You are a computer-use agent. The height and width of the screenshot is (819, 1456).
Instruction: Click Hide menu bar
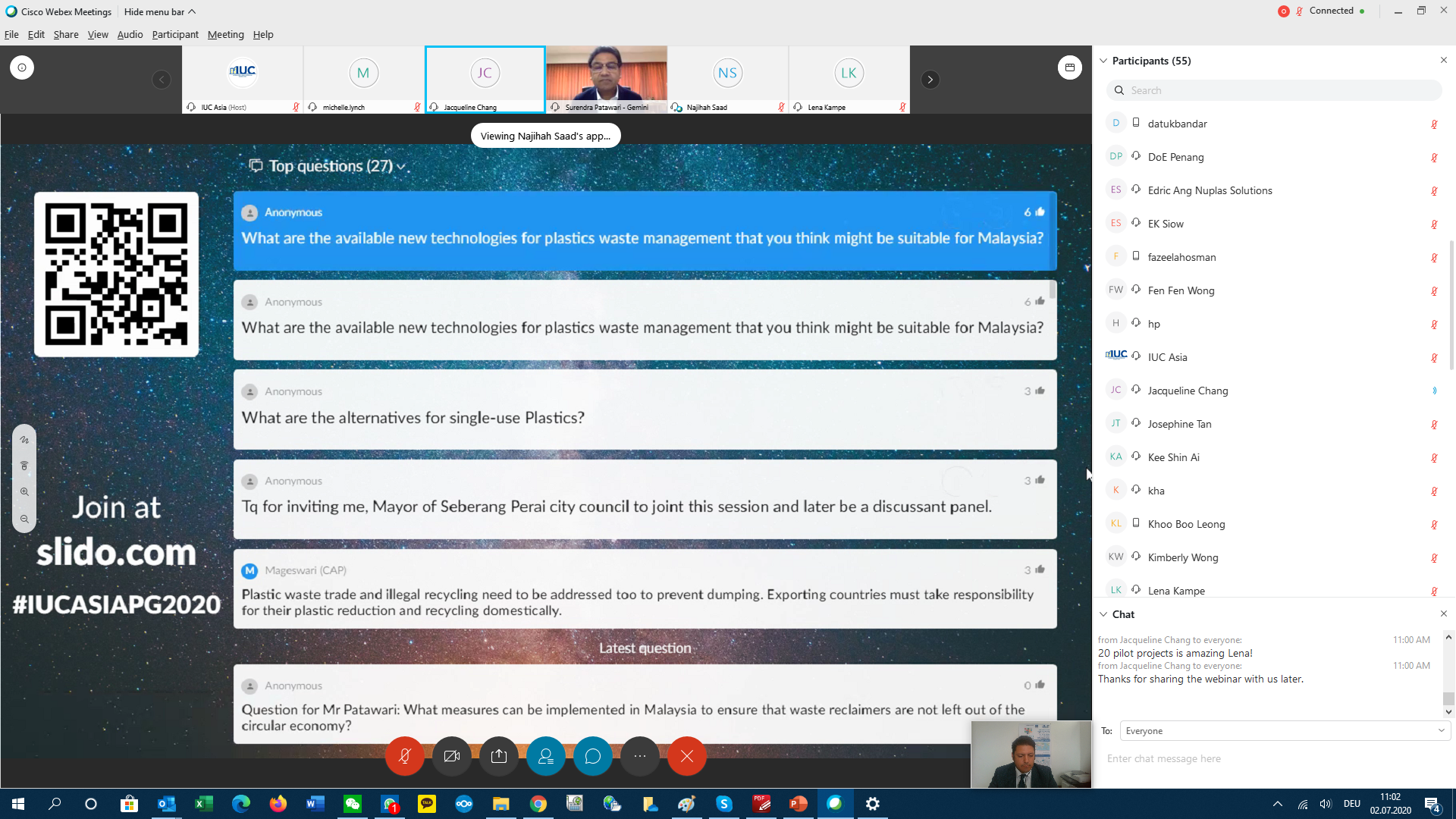point(159,11)
